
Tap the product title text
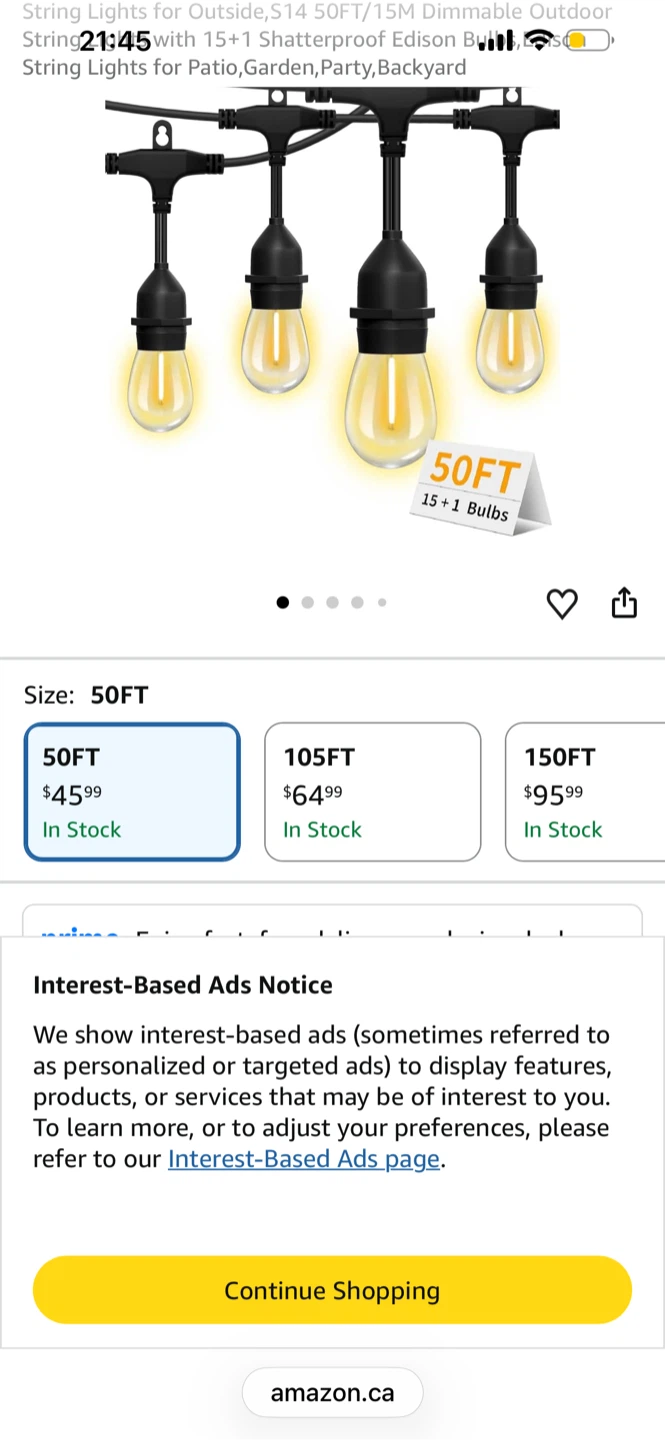point(318,40)
